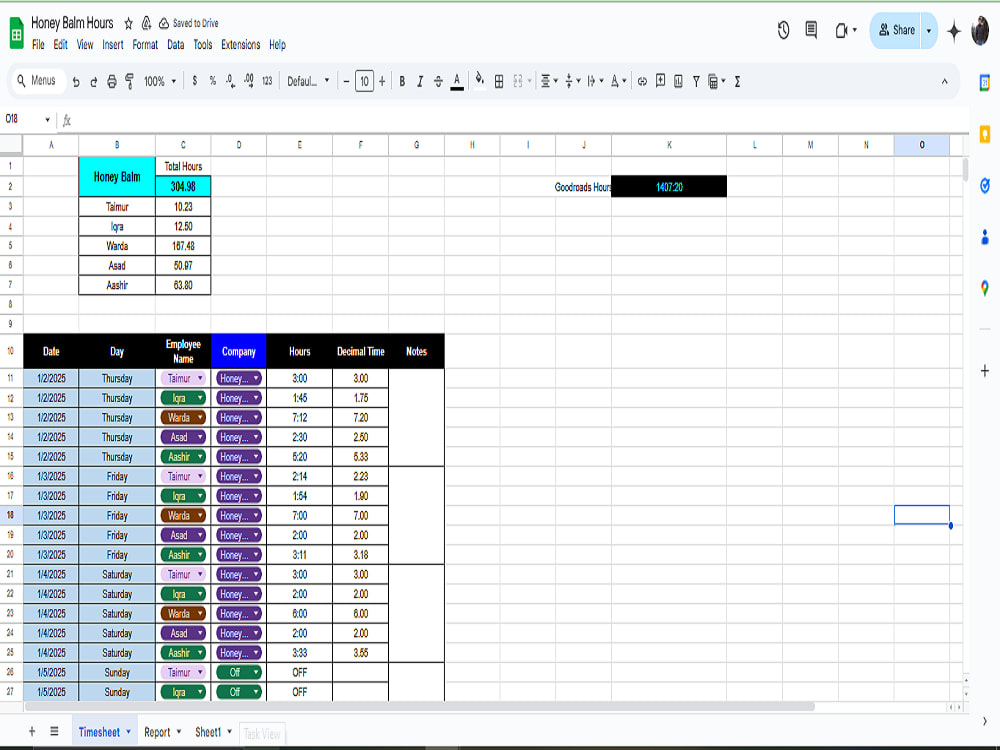1000x750 pixels.
Task: Open Google Maps side panel
Action: (x=985, y=288)
